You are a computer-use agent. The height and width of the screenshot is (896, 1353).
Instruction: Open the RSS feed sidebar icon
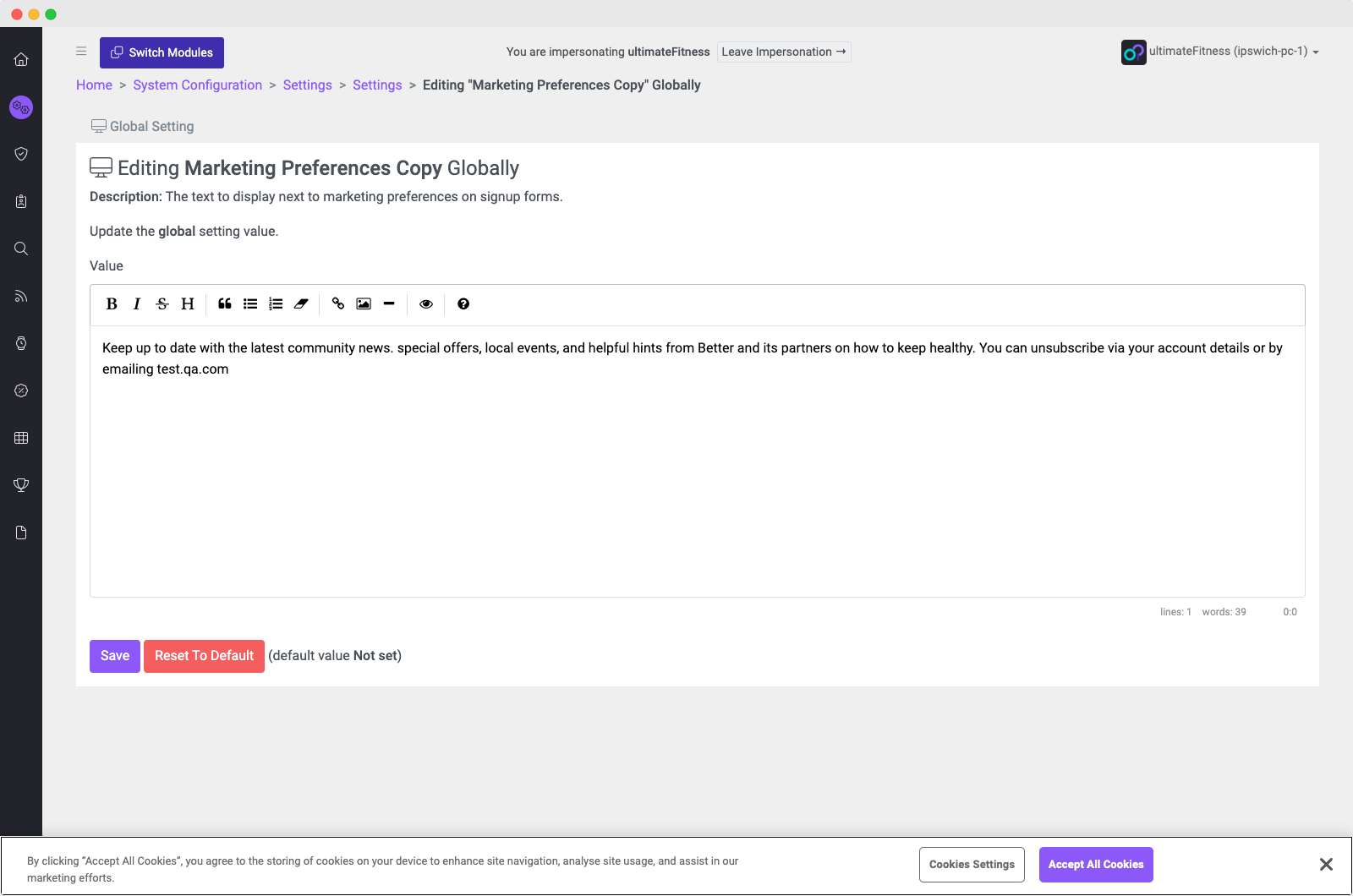[21, 296]
